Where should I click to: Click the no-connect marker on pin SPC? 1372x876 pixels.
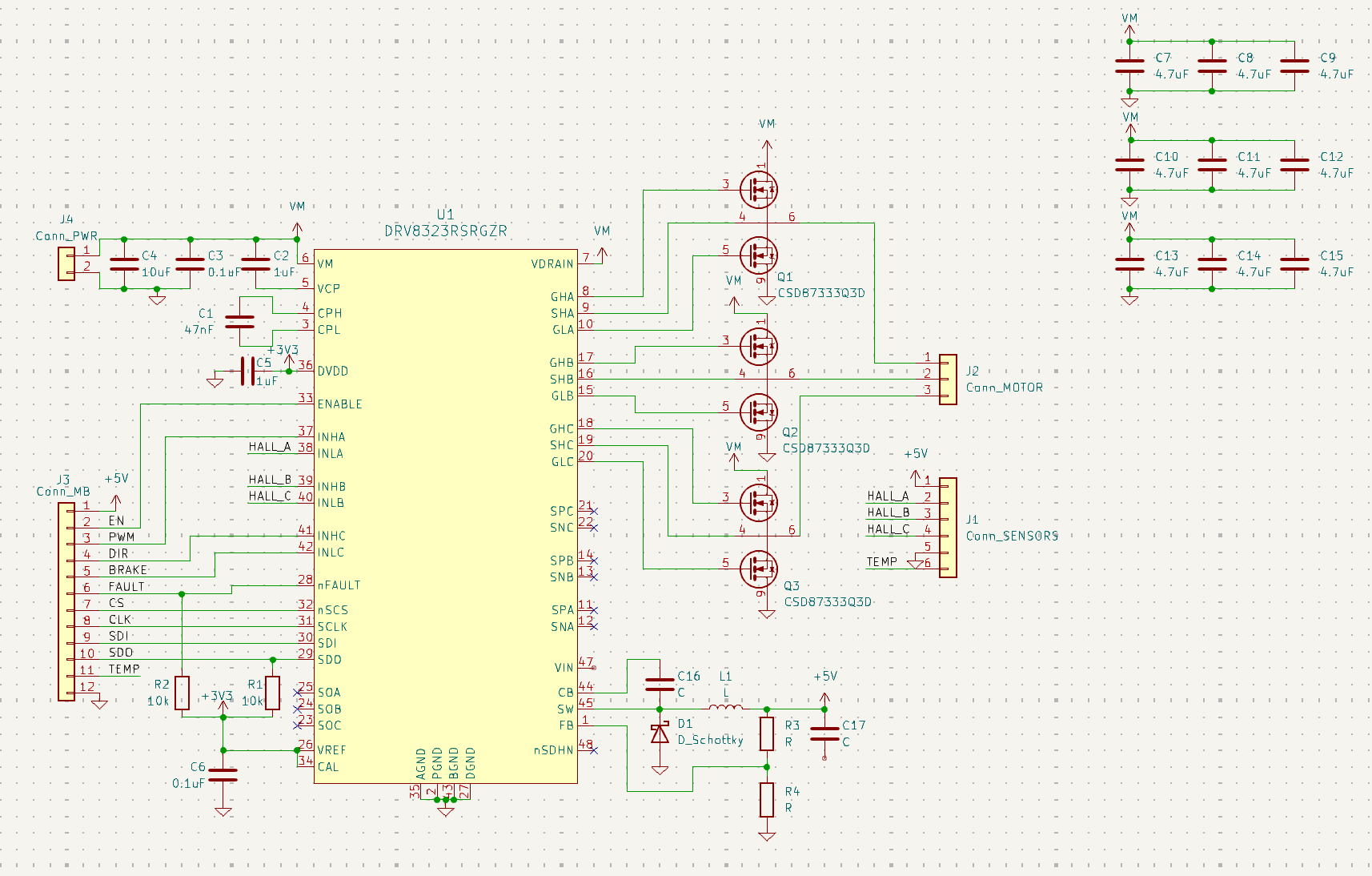tap(594, 511)
